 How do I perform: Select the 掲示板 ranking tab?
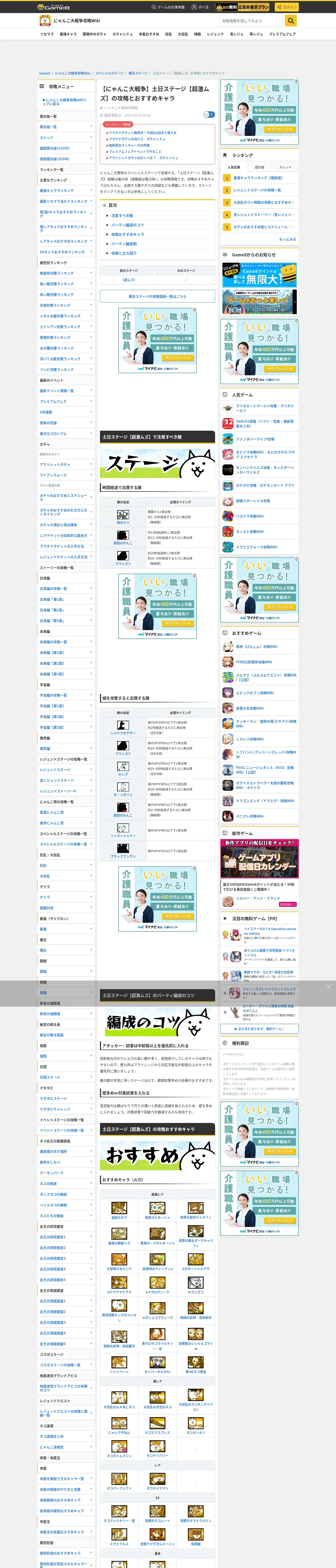(260, 167)
